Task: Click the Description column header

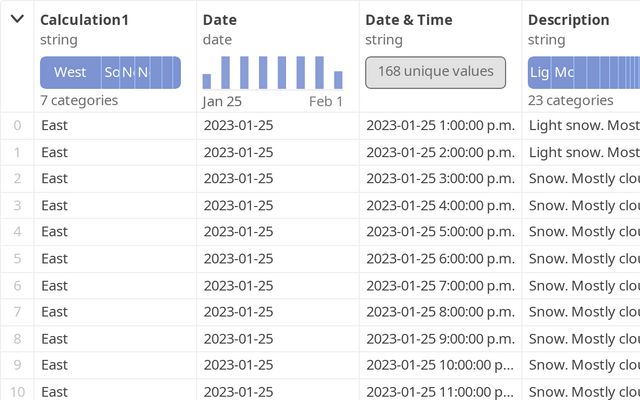Action: tap(569, 20)
